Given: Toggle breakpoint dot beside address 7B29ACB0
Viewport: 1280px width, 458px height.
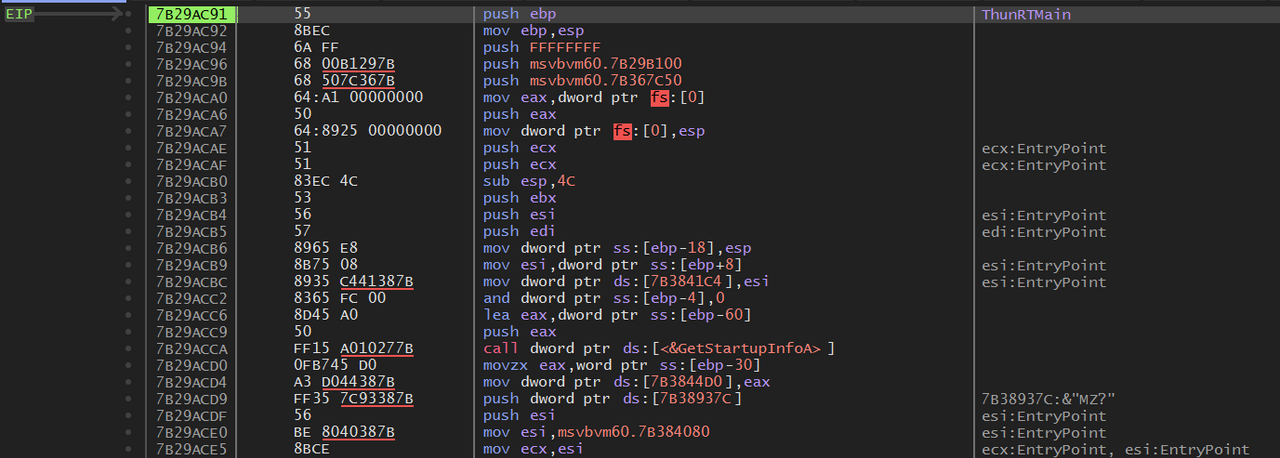Looking at the screenshot, I should (128, 182).
